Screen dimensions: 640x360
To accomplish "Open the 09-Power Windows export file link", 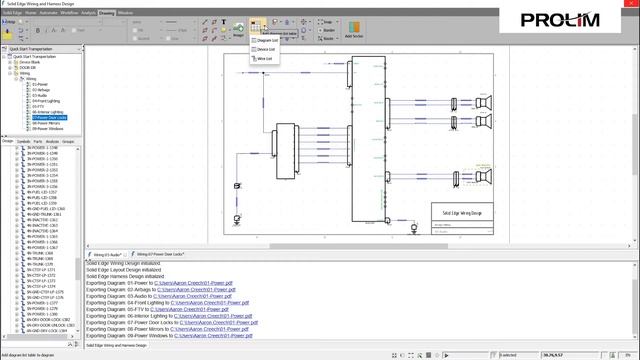I will pyautogui.click(x=213, y=336).
